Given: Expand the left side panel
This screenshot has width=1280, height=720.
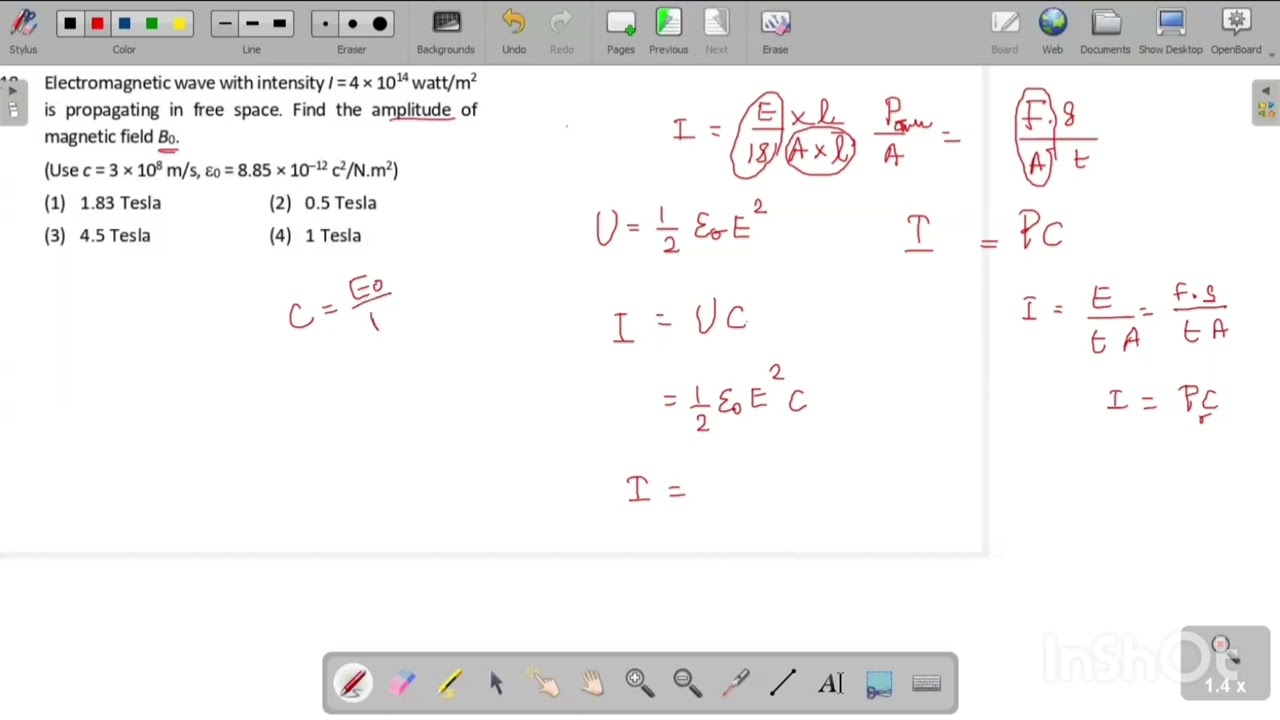Looking at the screenshot, I should 12,103.
